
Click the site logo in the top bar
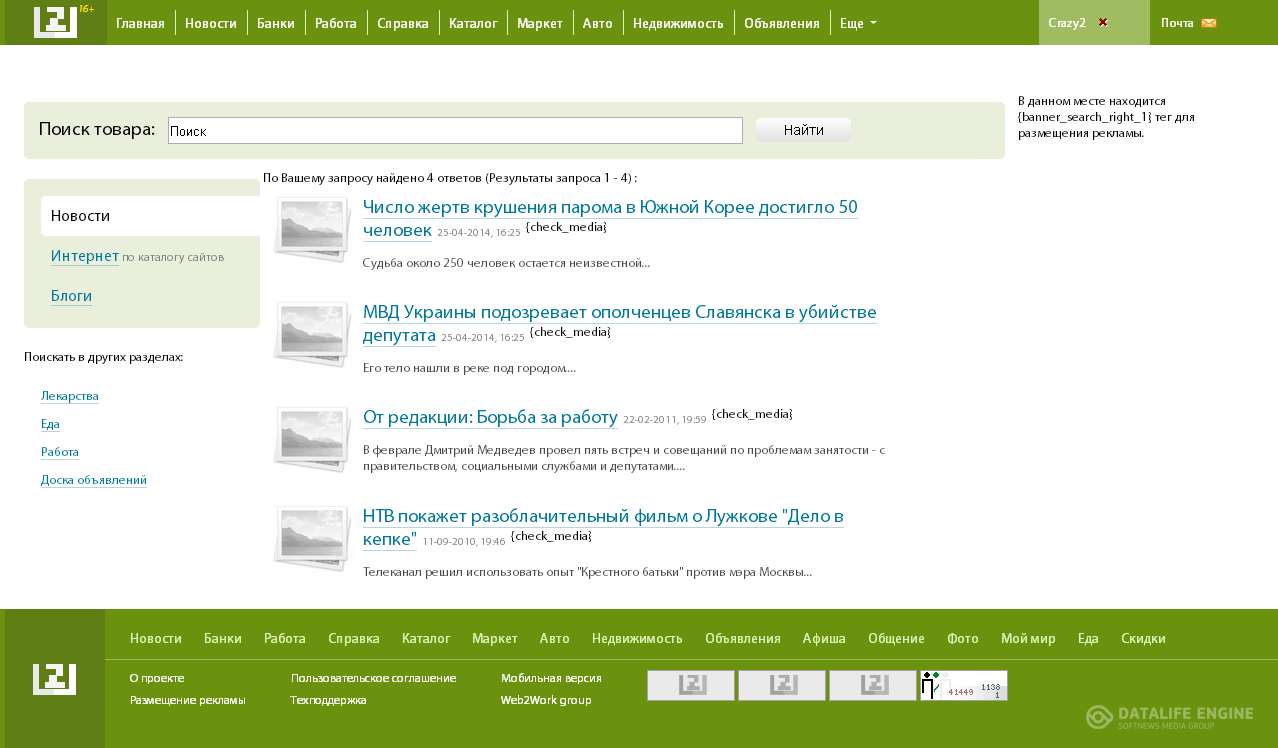point(55,22)
